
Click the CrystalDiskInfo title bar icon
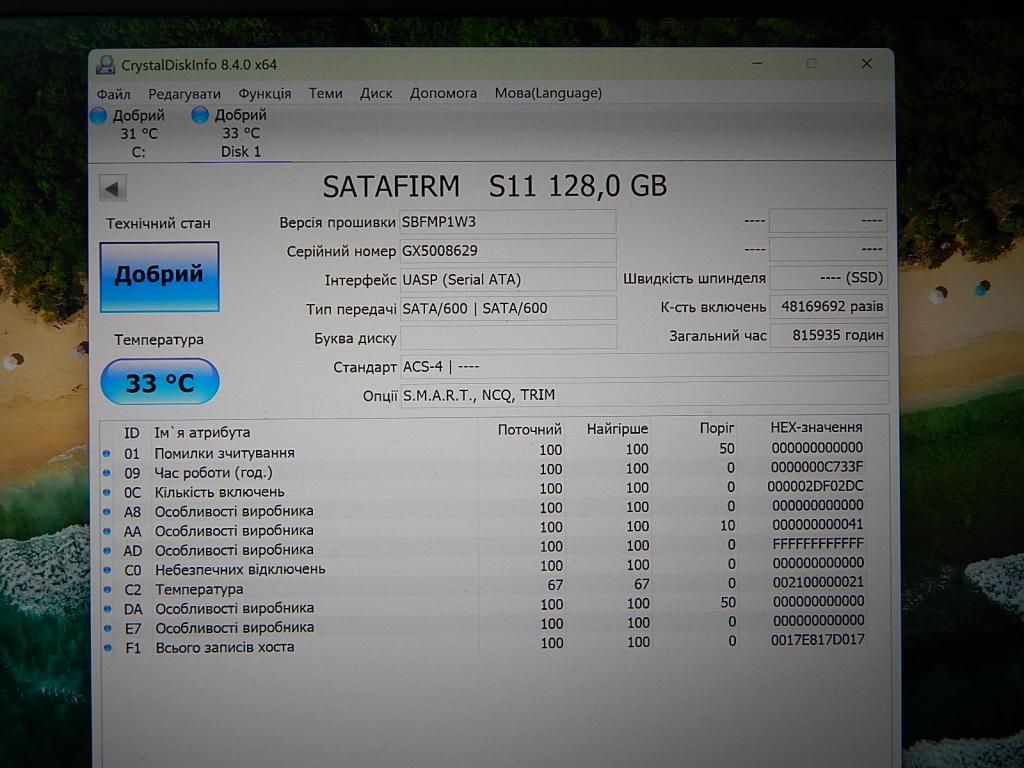point(105,65)
